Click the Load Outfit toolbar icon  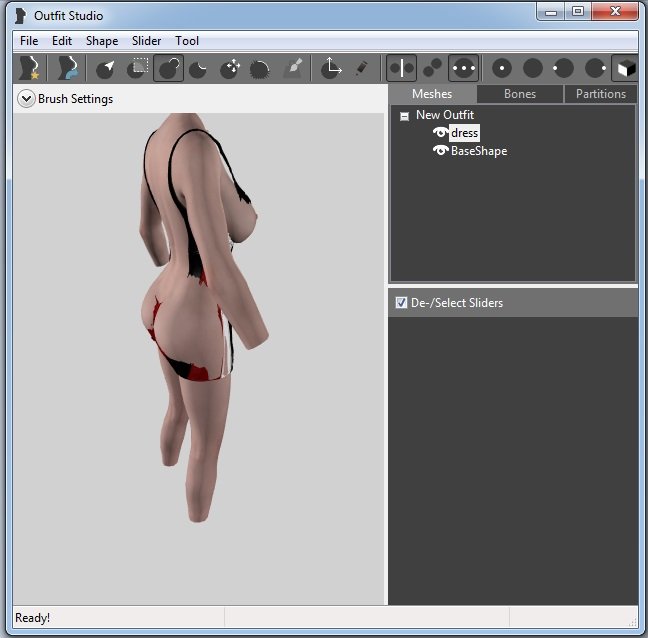[x=68, y=68]
